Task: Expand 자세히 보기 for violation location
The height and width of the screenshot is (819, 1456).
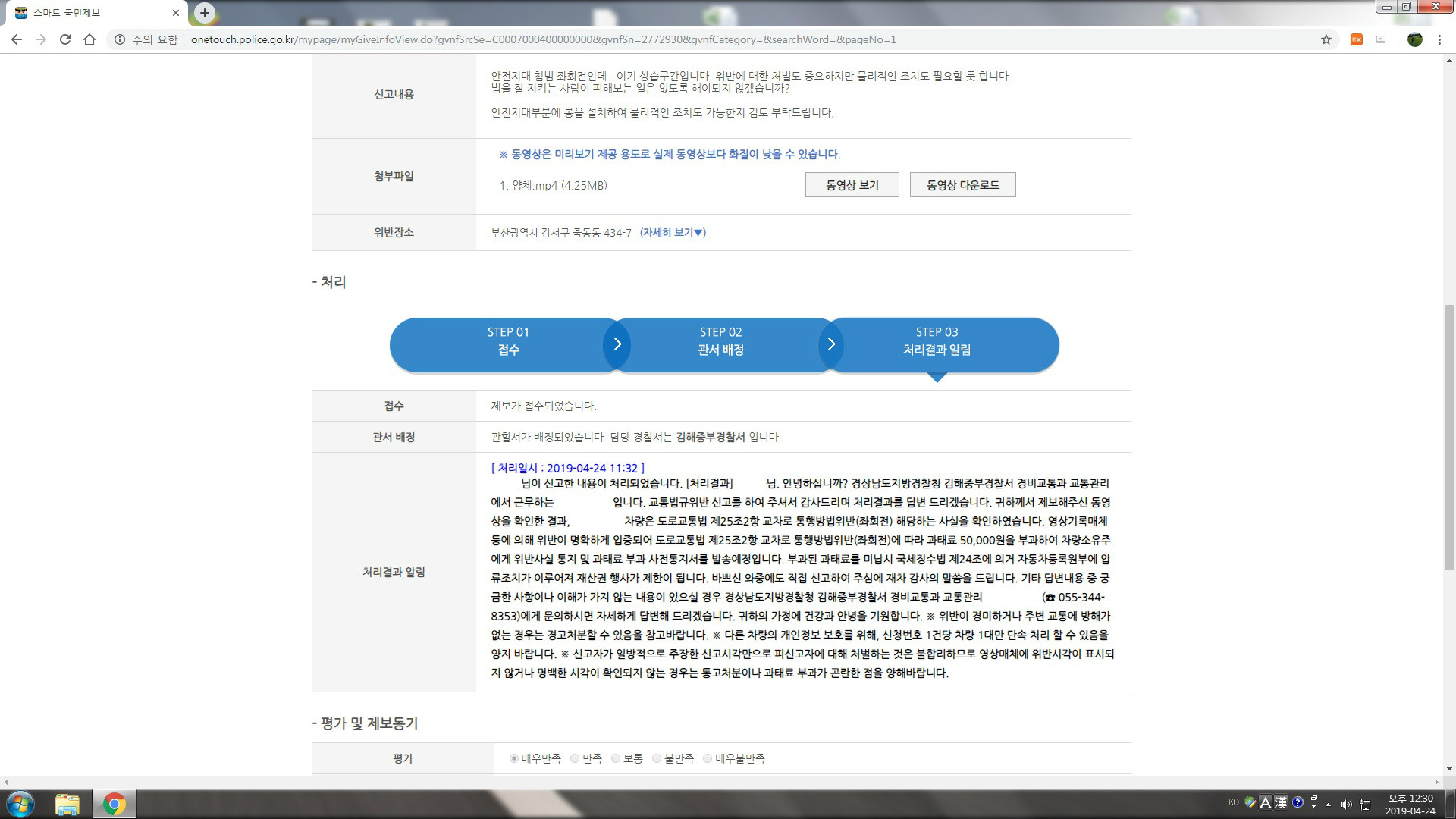Action: coord(673,233)
